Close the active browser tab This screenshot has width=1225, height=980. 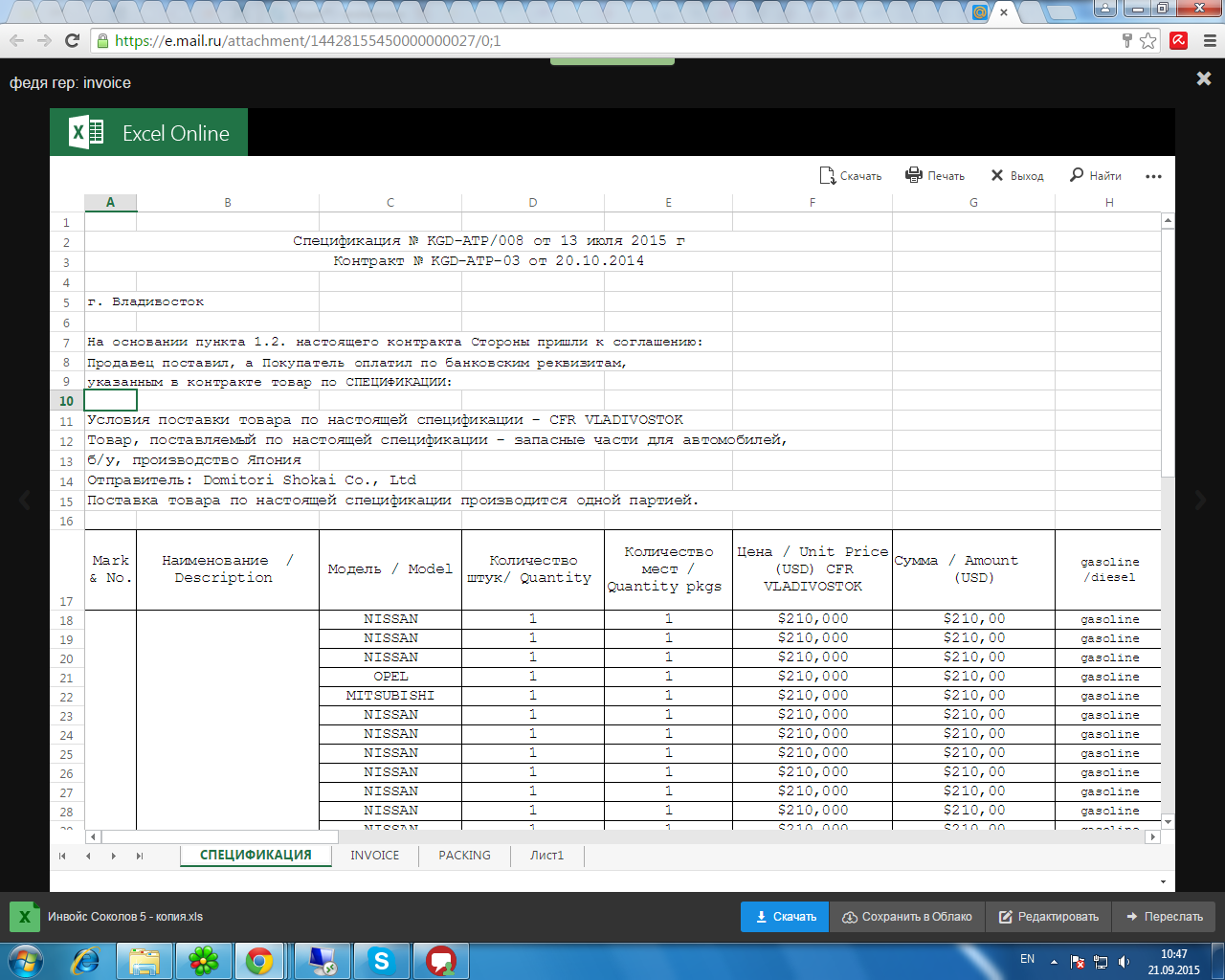[x=1003, y=12]
